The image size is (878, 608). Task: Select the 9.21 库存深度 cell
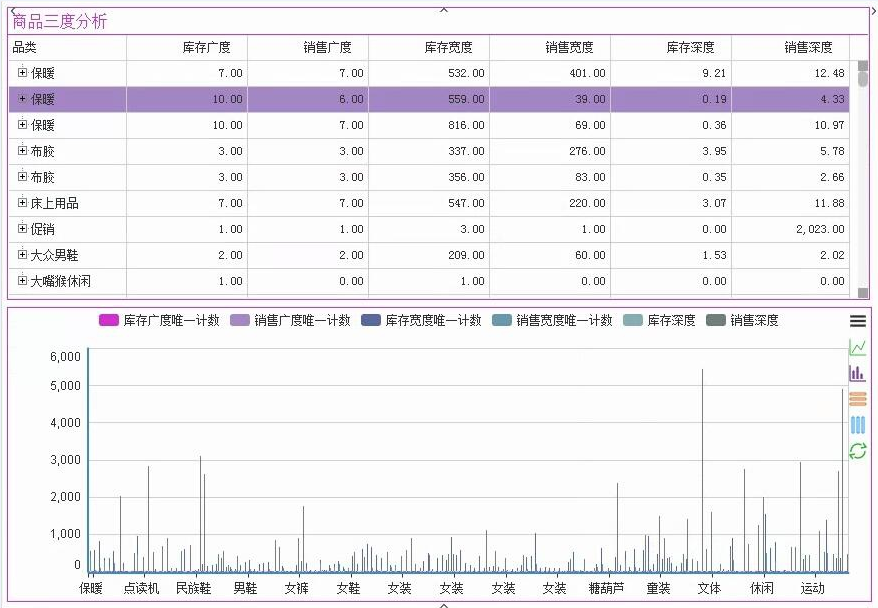671,73
